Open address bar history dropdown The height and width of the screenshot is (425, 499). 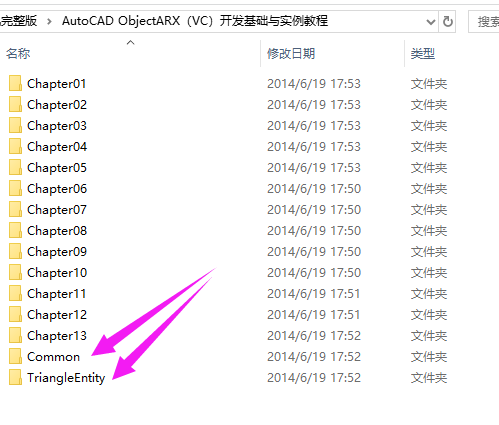tap(431, 22)
